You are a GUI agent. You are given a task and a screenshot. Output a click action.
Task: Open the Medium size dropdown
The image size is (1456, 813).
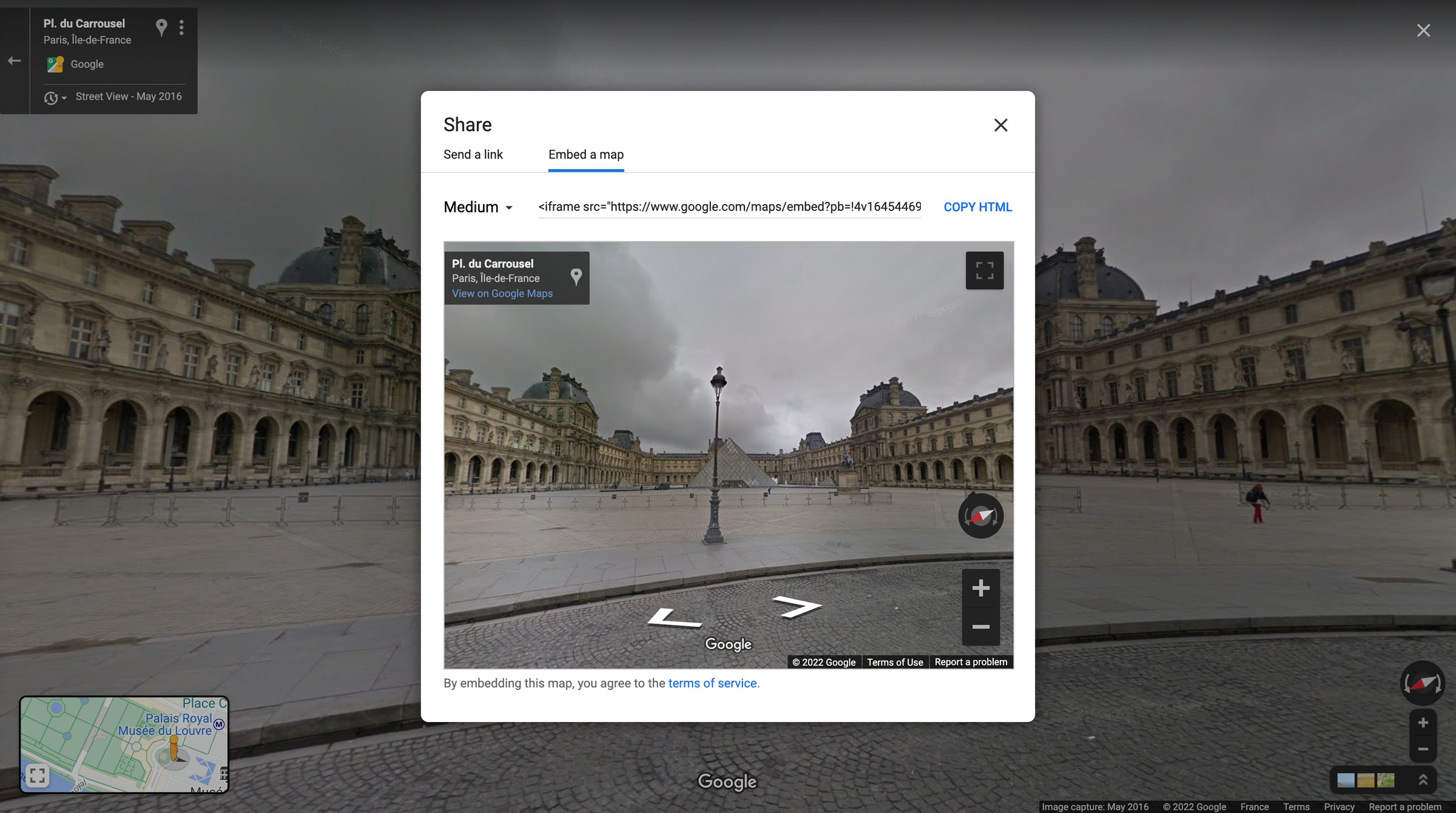click(478, 207)
